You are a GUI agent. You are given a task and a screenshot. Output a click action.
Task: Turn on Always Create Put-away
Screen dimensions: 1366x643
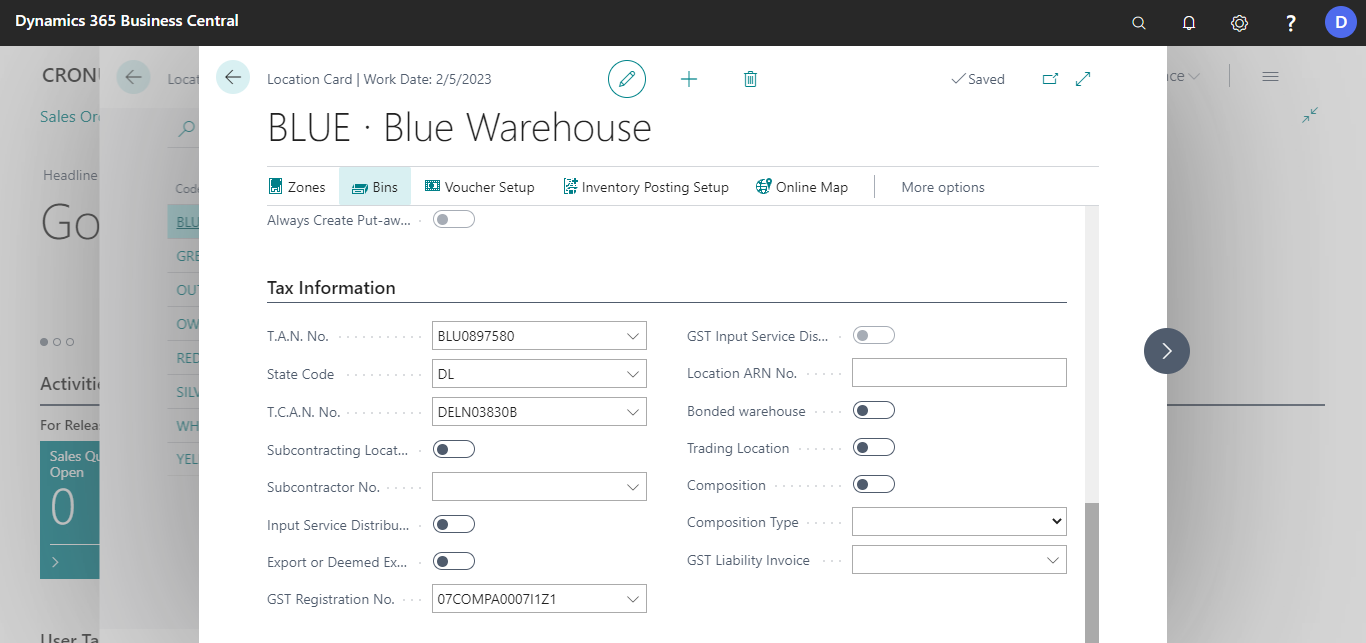[454, 218]
